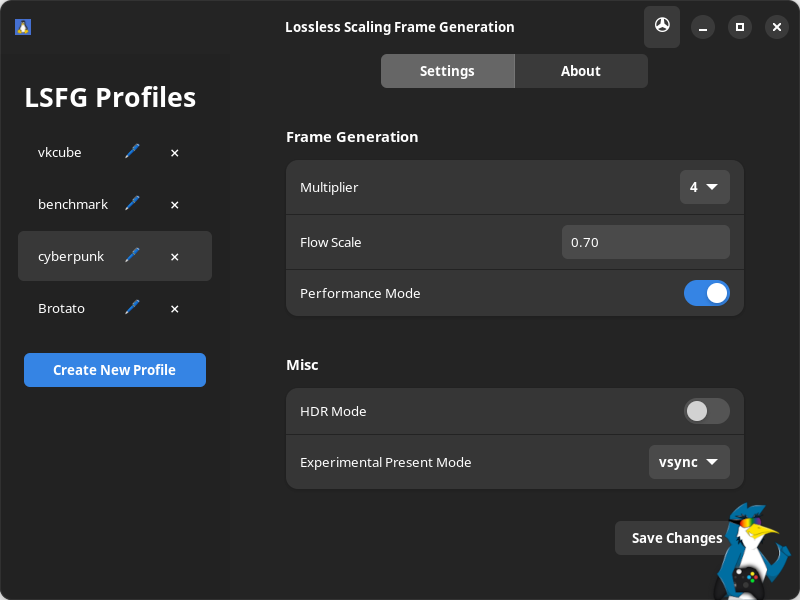Switch to the About tab
Image resolution: width=800 pixels, height=600 pixels.
(x=581, y=71)
